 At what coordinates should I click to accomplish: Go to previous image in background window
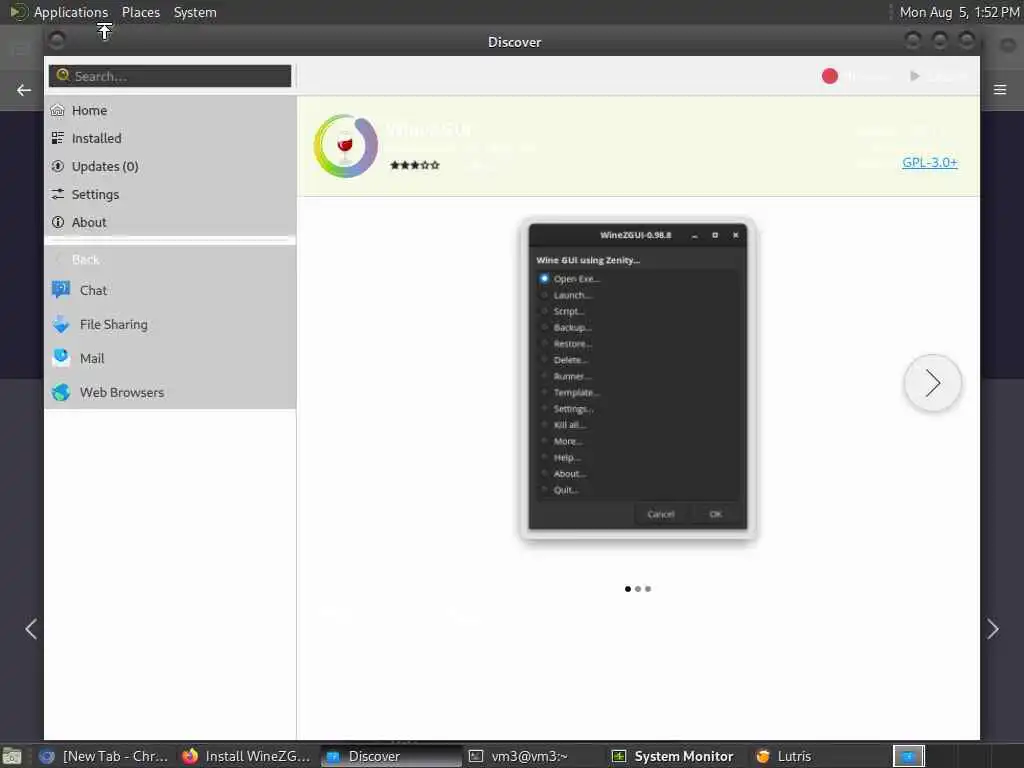coord(31,629)
